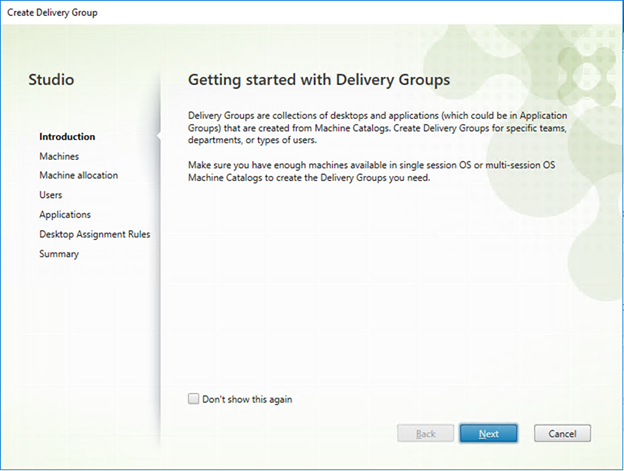Jump to the Users step
The height and width of the screenshot is (471, 624).
[51, 195]
